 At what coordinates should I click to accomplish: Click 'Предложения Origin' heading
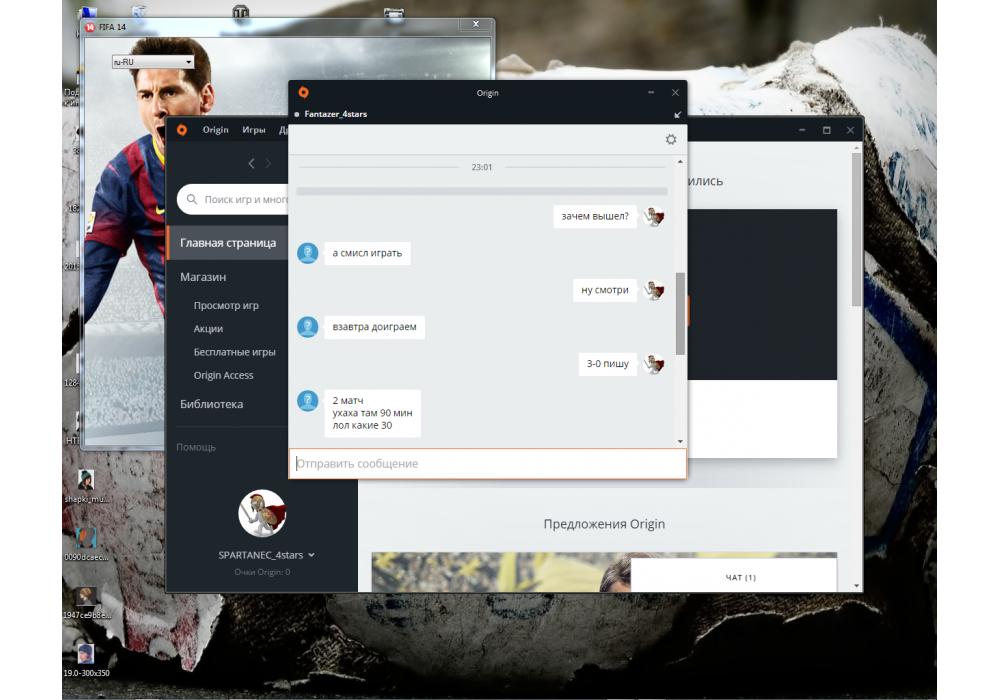click(604, 524)
